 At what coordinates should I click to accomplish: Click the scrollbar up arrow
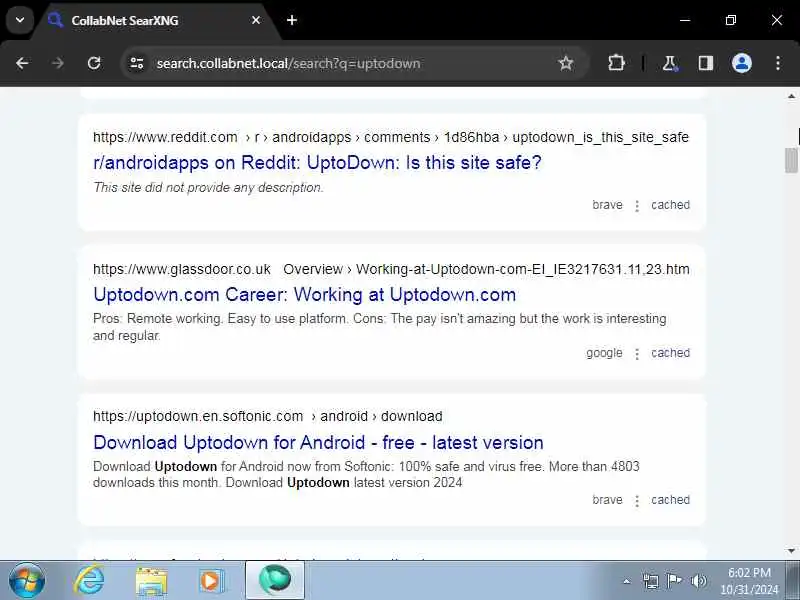tap(791, 96)
